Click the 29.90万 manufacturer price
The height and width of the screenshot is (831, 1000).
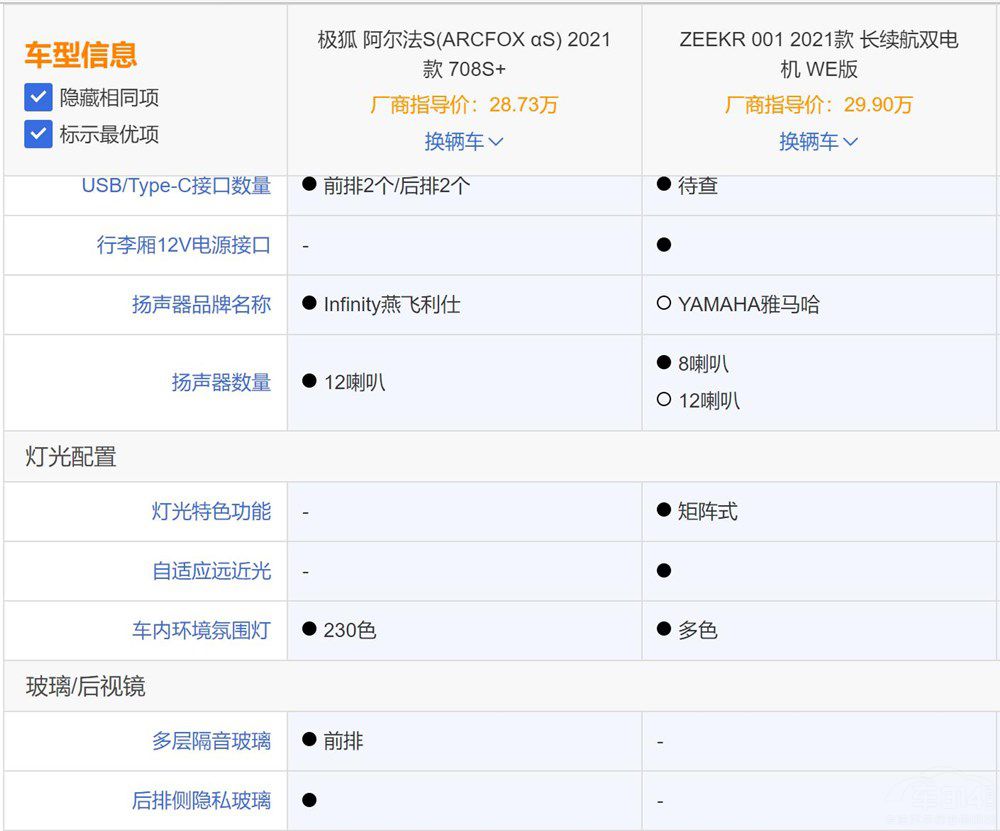[876, 105]
